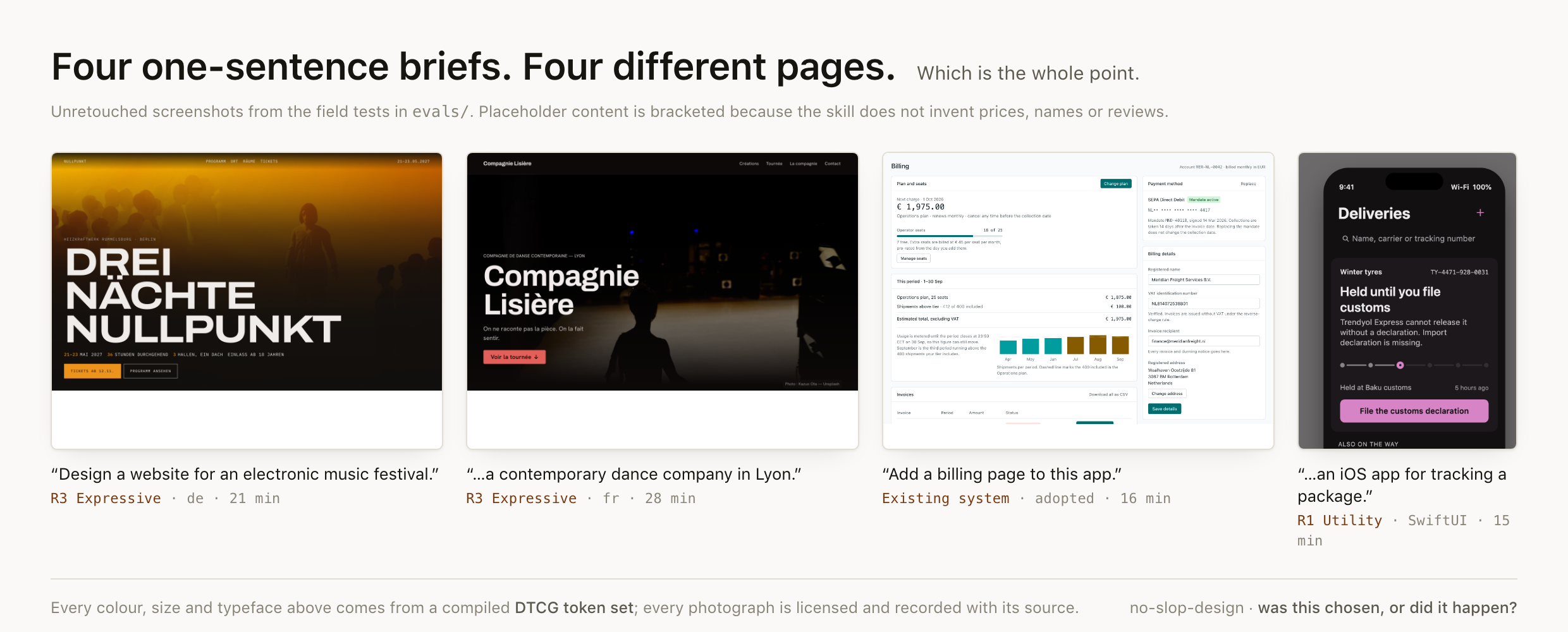Click the 'Compagnie Lisière' logo in the header
1568x632 pixels.
click(507, 164)
